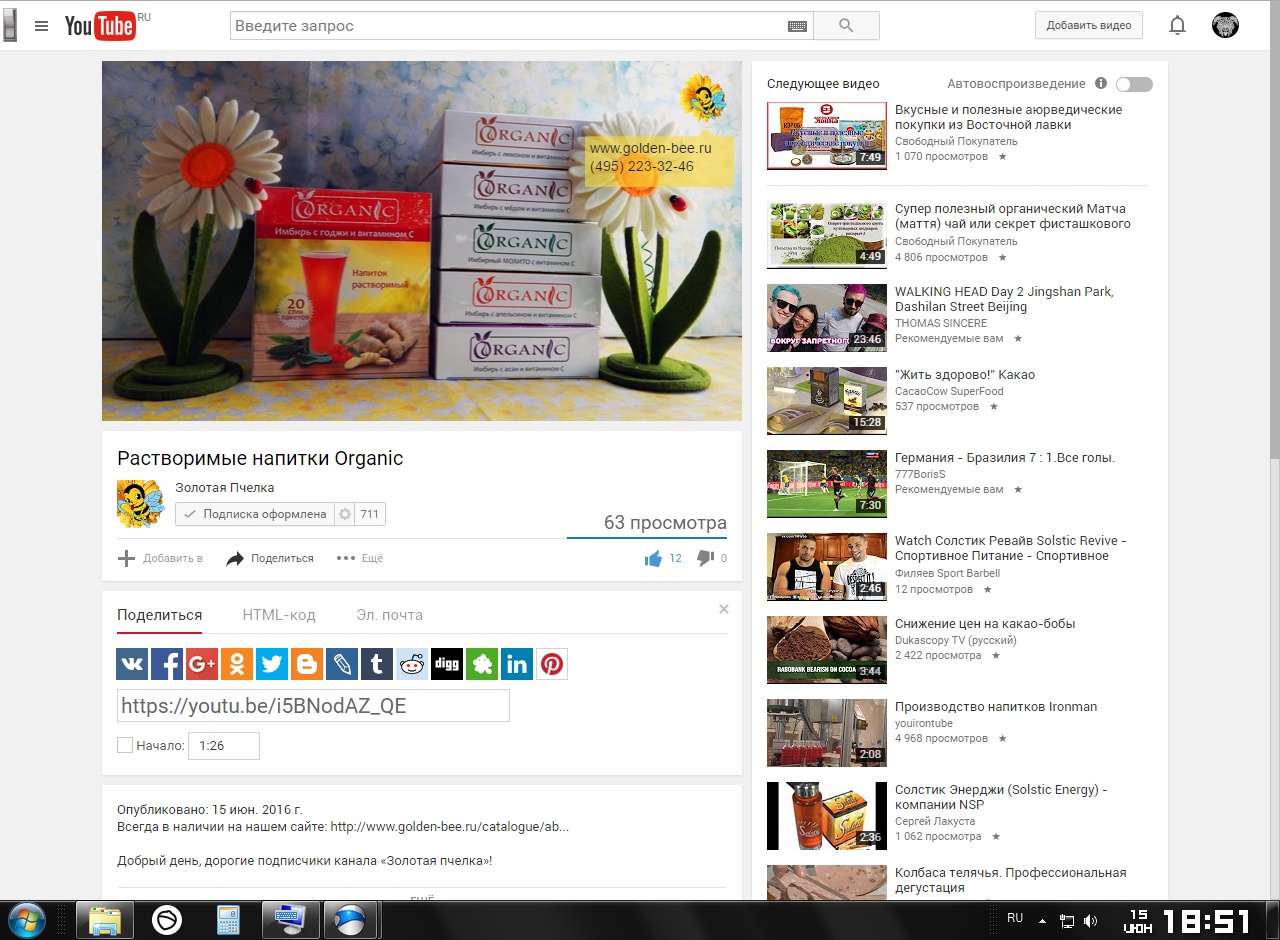Screen dimensions: 1280x940
Task: Share video on Blogger
Action: pos(307,664)
